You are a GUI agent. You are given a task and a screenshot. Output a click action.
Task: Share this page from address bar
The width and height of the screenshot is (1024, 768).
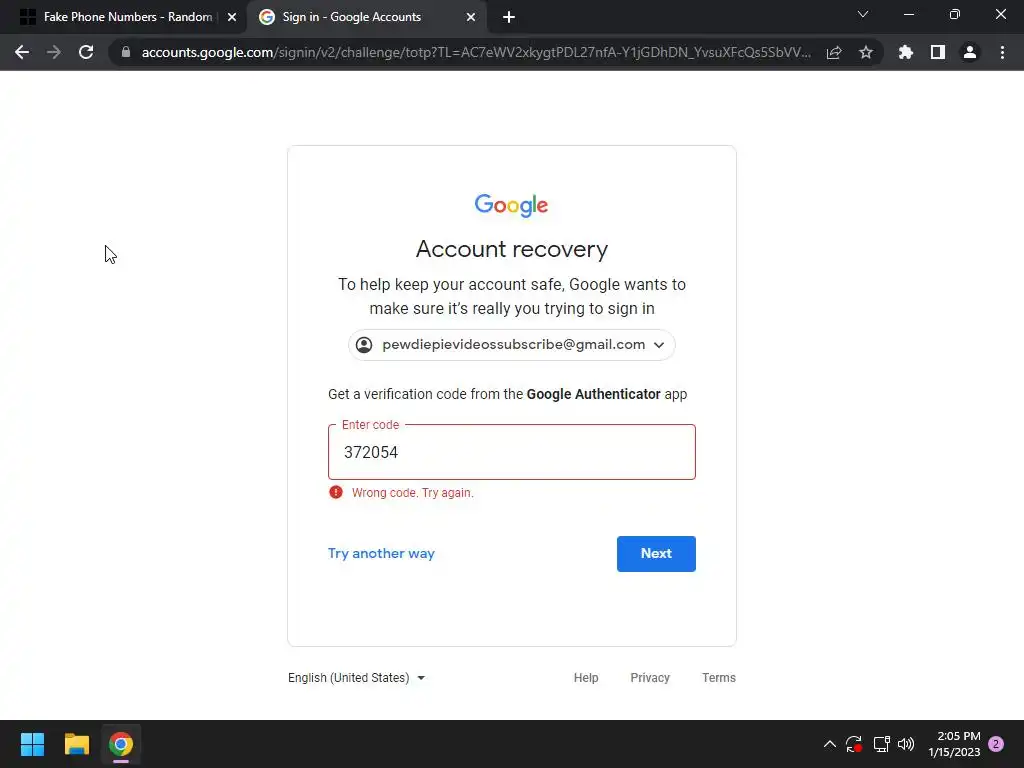tap(834, 52)
